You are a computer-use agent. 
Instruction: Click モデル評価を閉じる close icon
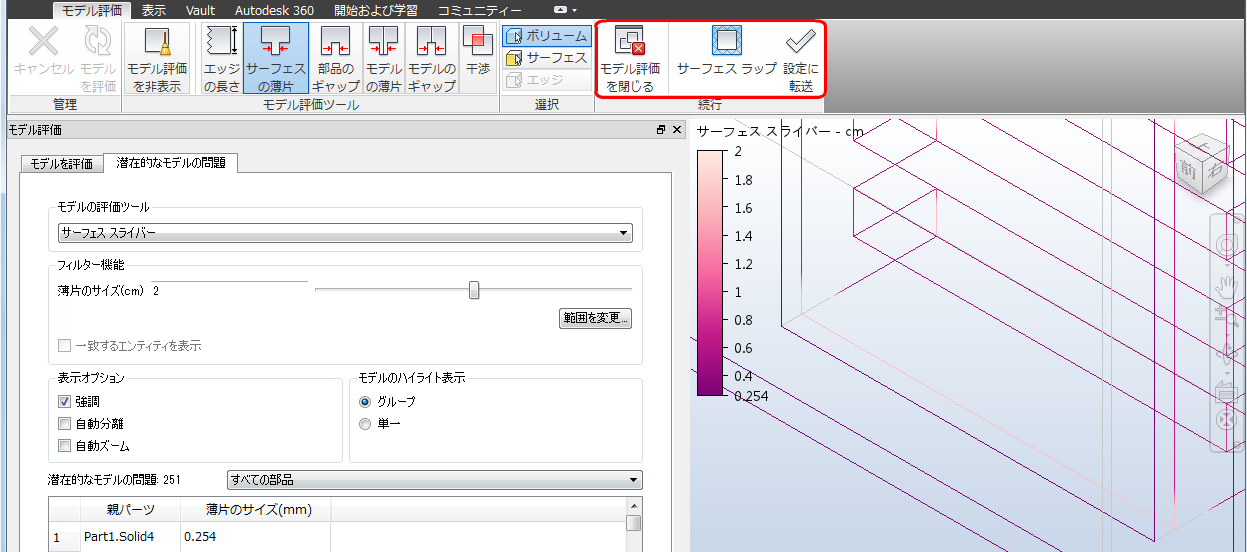coord(629,42)
